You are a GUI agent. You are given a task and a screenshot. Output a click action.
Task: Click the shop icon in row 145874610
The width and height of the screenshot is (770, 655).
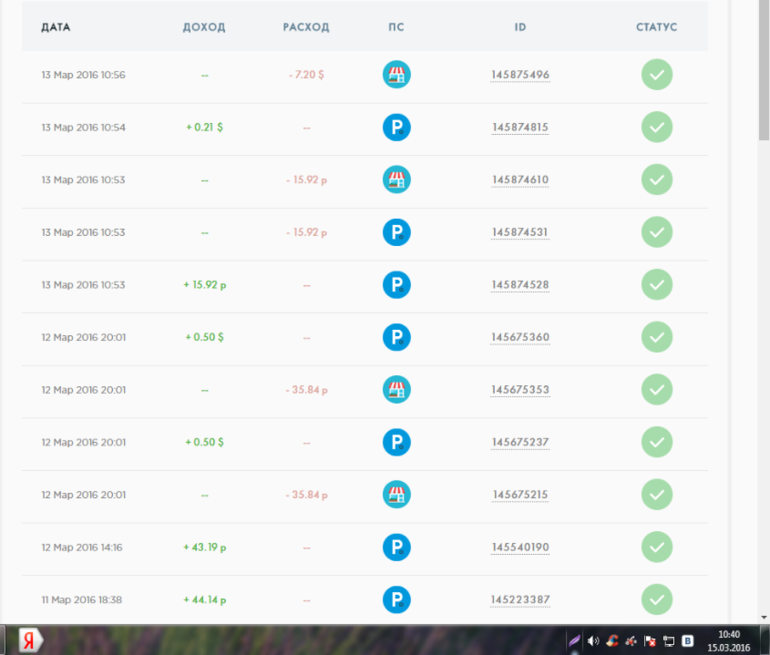click(x=397, y=180)
